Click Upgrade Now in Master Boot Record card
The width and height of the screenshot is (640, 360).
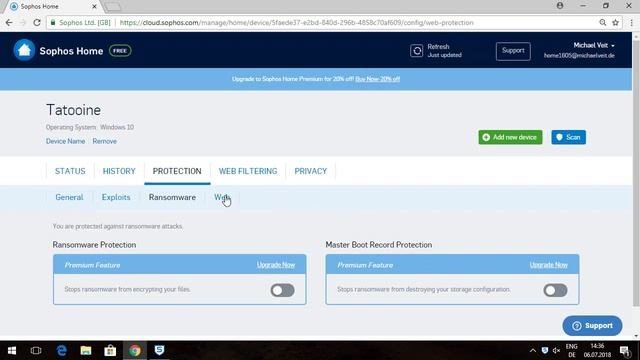coord(549,265)
